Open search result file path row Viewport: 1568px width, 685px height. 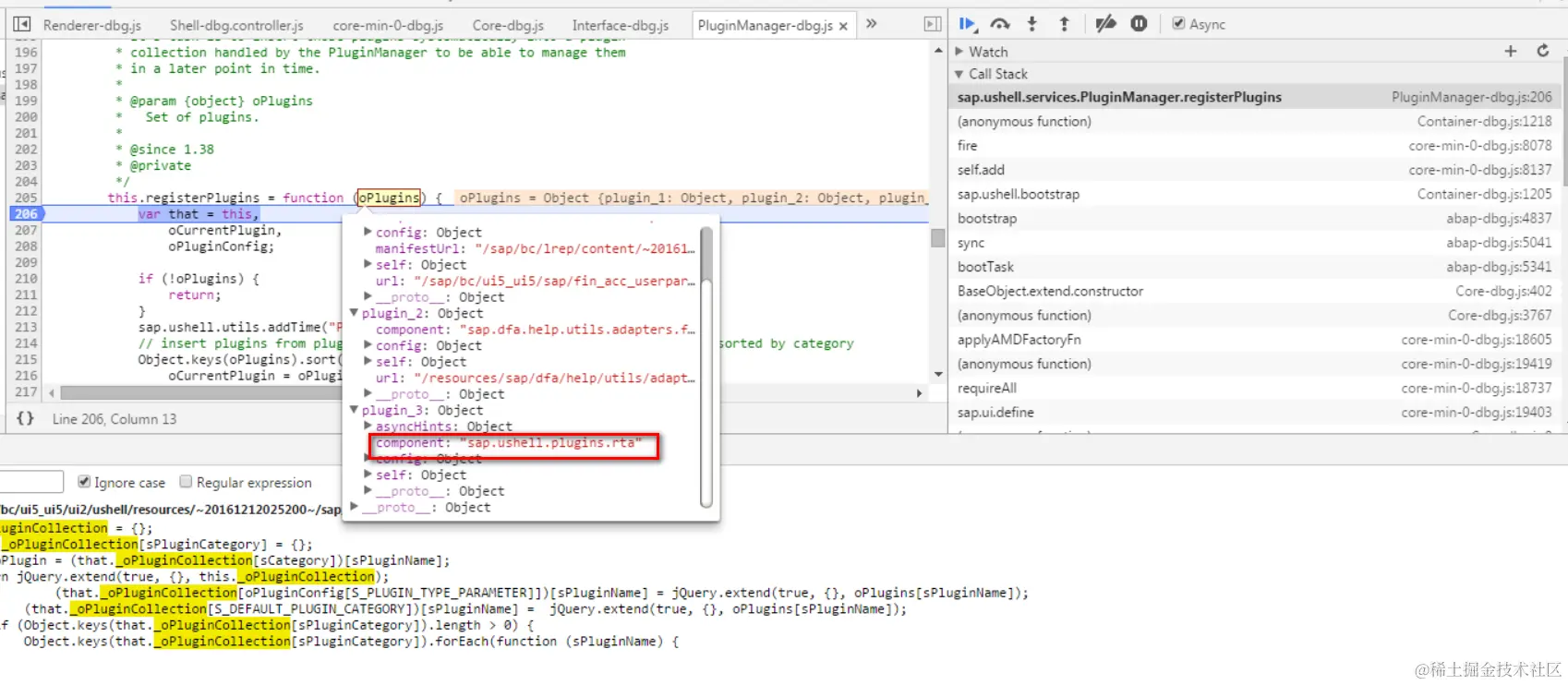[x=171, y=509]
